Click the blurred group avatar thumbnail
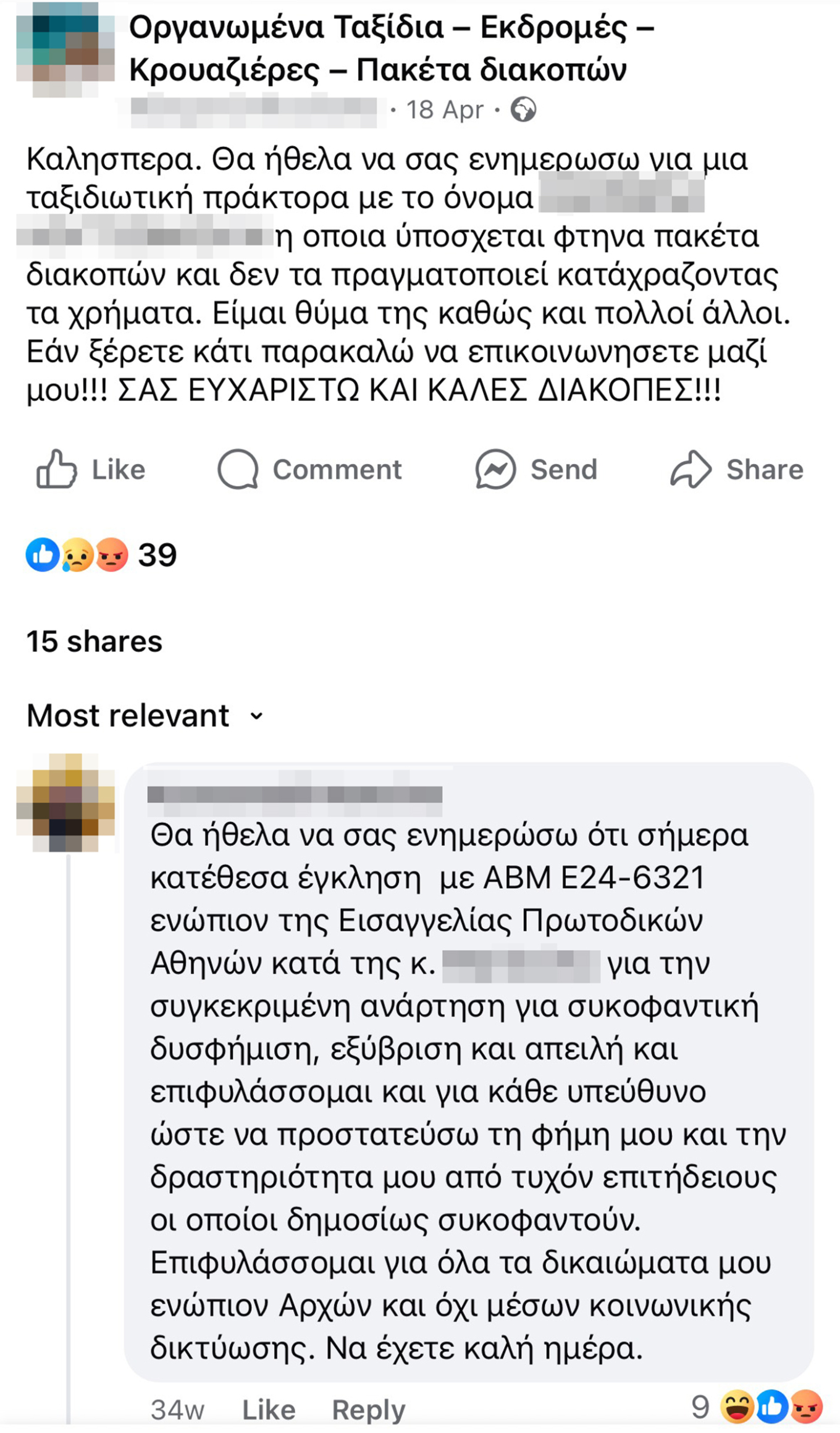Screen dimensions: 840x1433 [x=65, y=49]
